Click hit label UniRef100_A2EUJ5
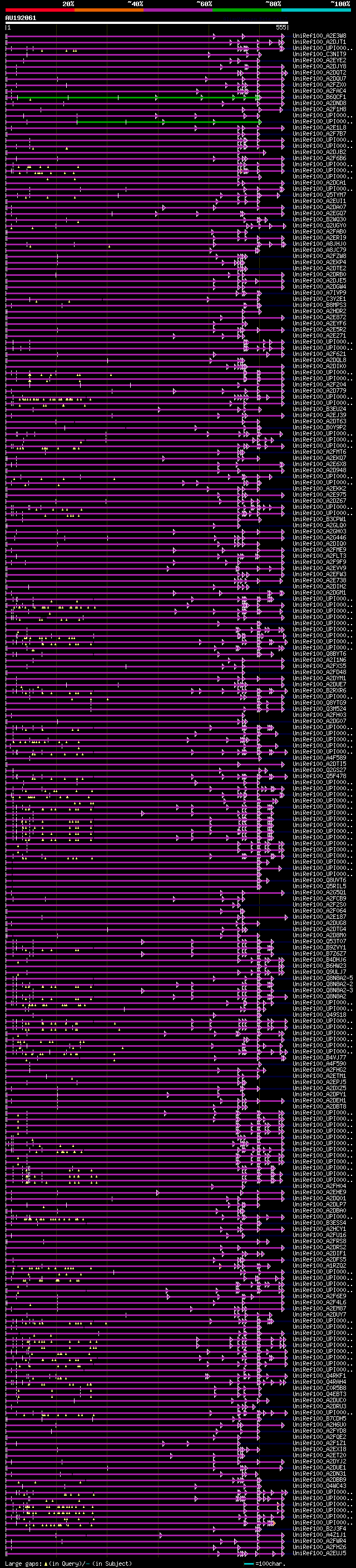This screenshot has width=356, height=1568. click(319, 1552)
